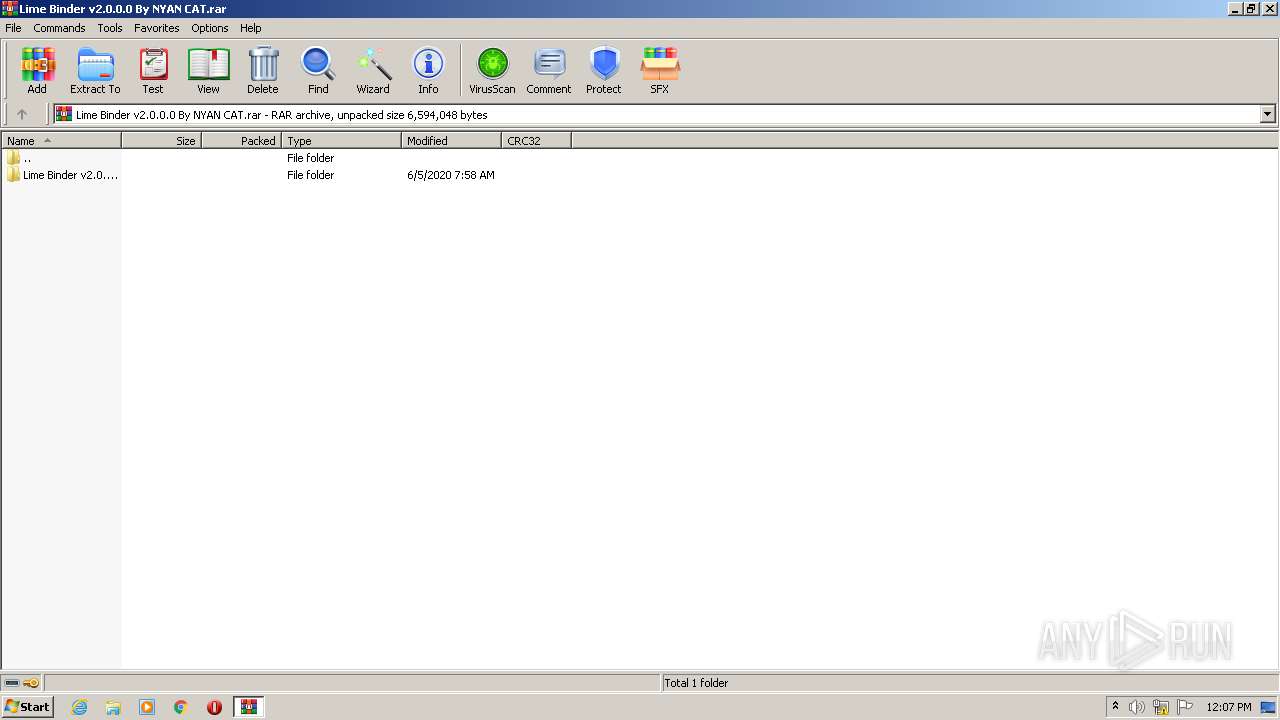Click 'File folder' type of Lime Binder row
Viewport: 1280px width, 720px height.
(311, 175)
